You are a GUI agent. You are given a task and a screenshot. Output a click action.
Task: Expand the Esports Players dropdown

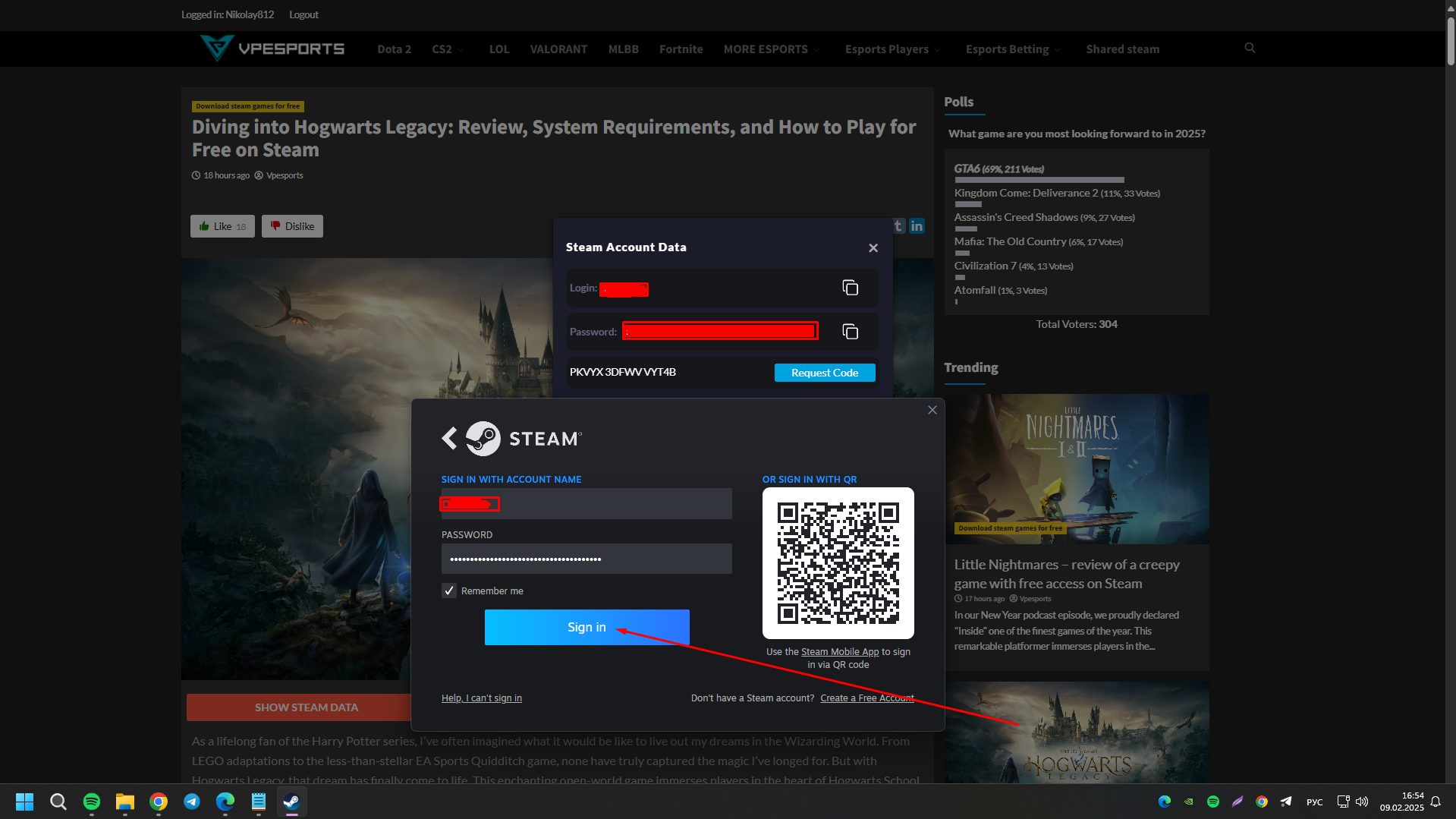click(893, 49)
